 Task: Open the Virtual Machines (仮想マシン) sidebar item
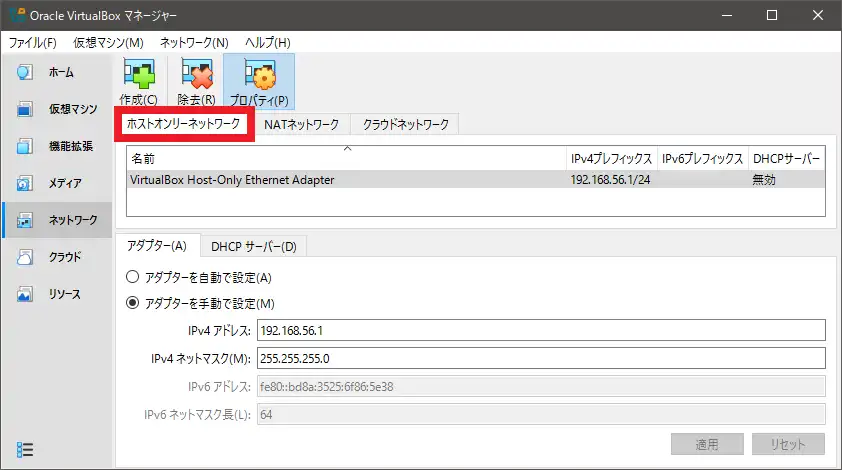(x=57, y=109)
